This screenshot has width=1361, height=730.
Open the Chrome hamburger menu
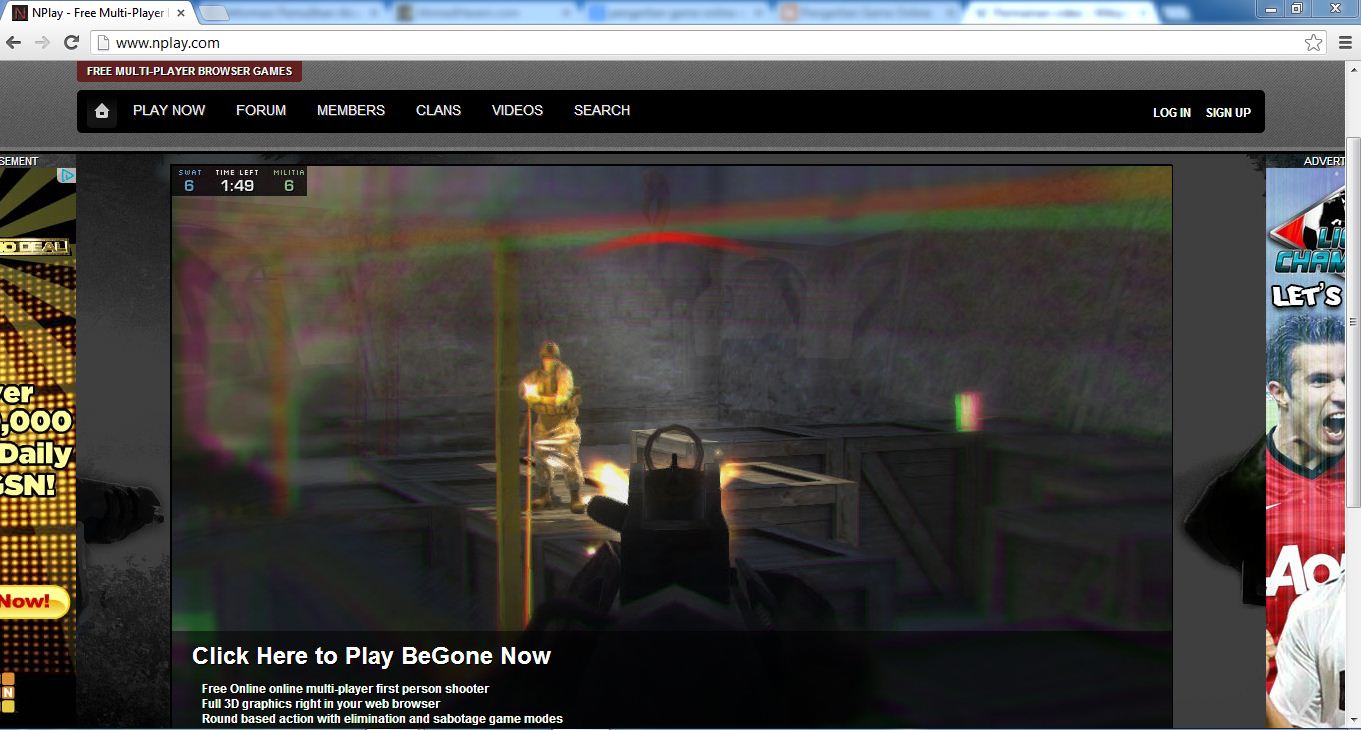click(1345, 43)
